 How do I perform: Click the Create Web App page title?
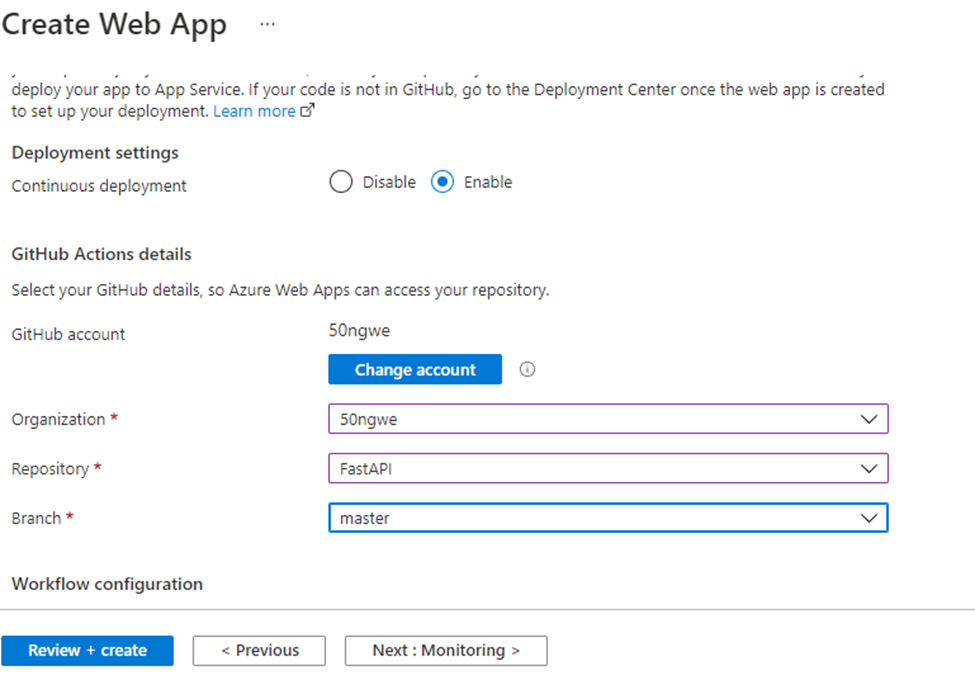114,25
